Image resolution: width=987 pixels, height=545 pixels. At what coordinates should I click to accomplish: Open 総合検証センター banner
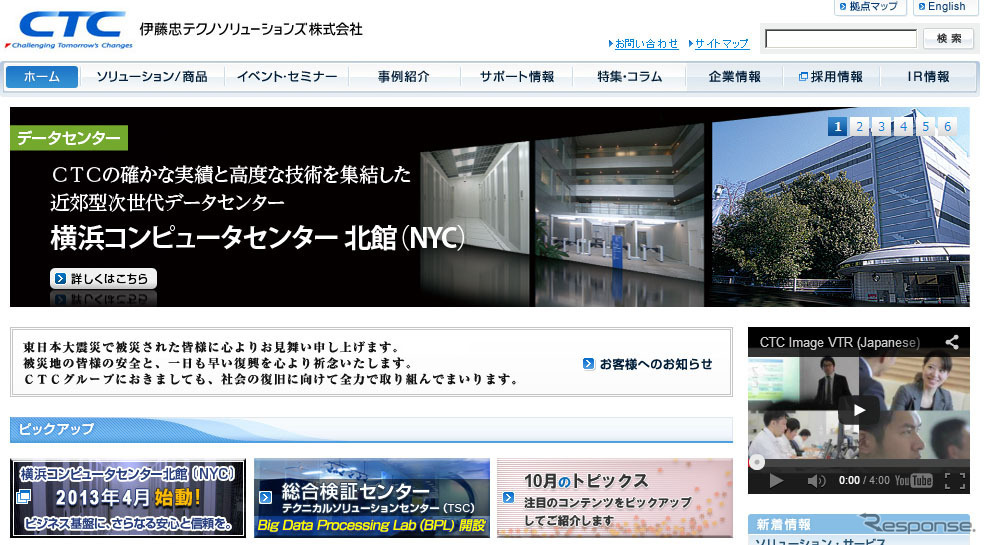click(371, 498)
